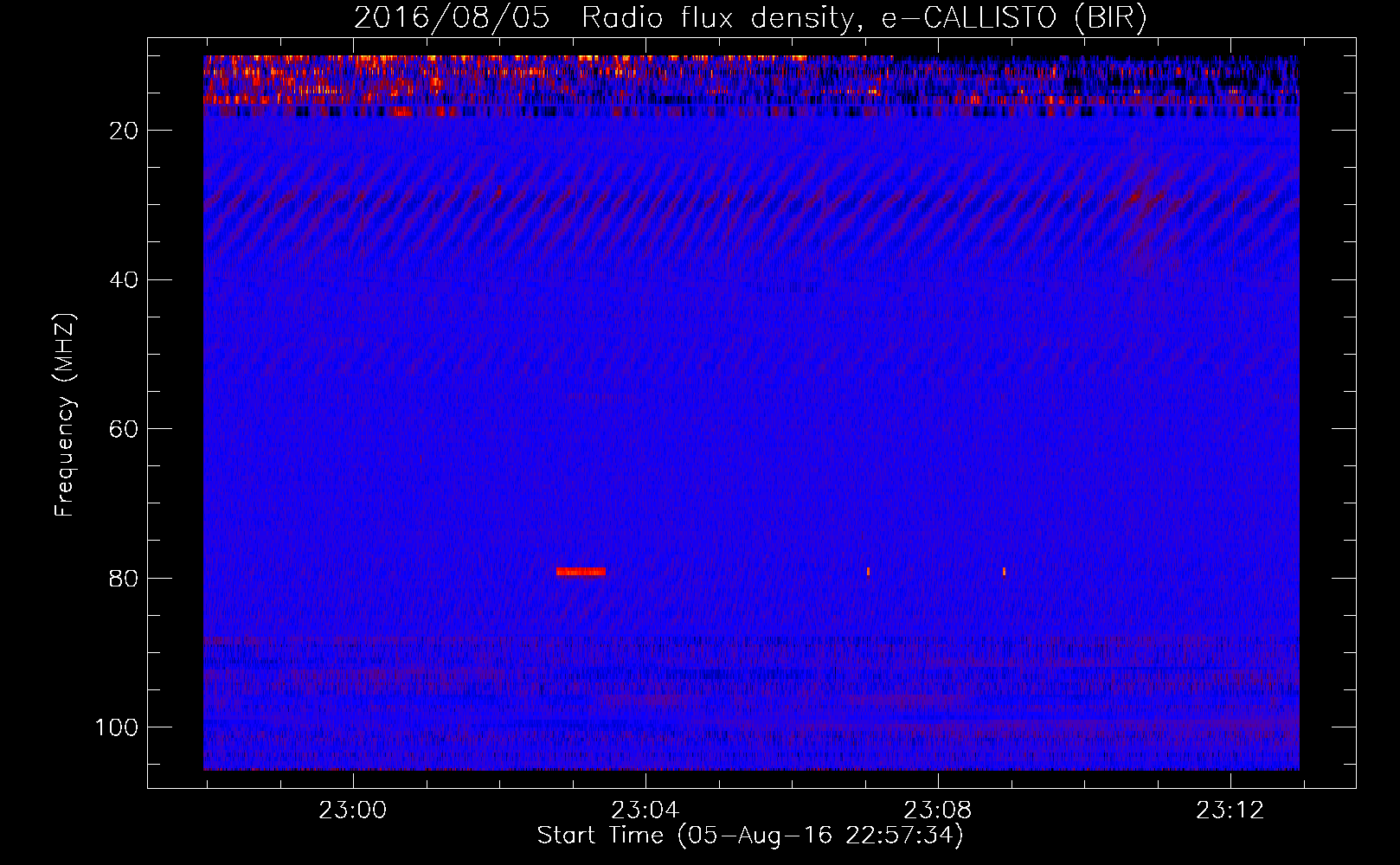Click the '100' frequency tick label
The image size is (1400, 865).
[x=117, y=727]
